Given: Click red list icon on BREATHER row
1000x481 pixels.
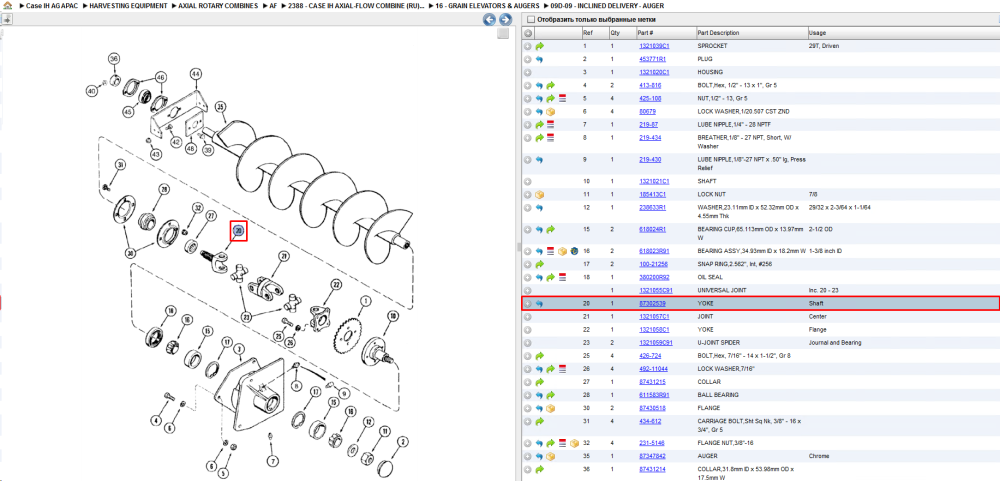Looking at the screenshot, I should 551,138.
